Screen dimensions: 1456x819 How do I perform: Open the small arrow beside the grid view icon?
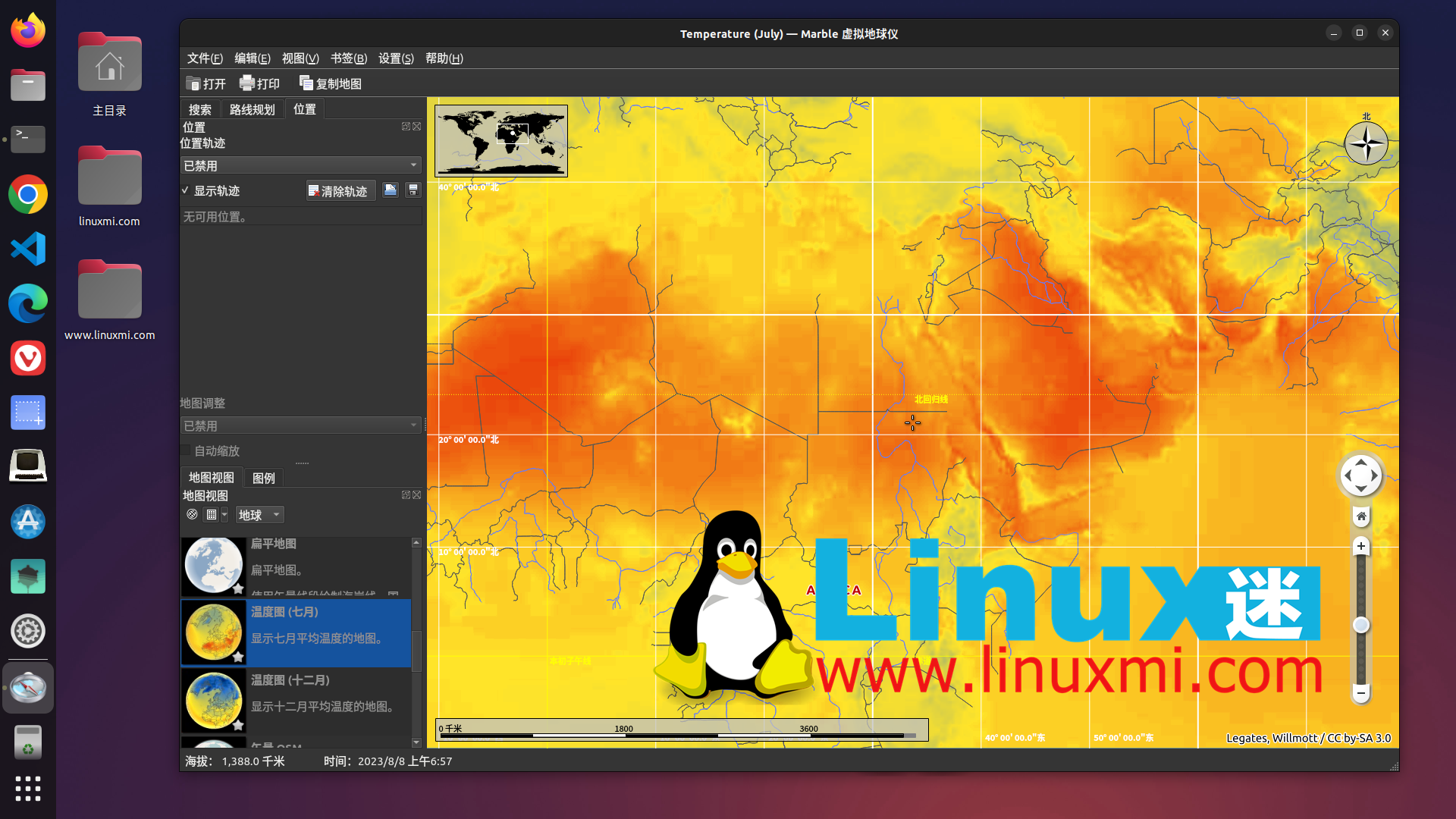pos(224,514)
